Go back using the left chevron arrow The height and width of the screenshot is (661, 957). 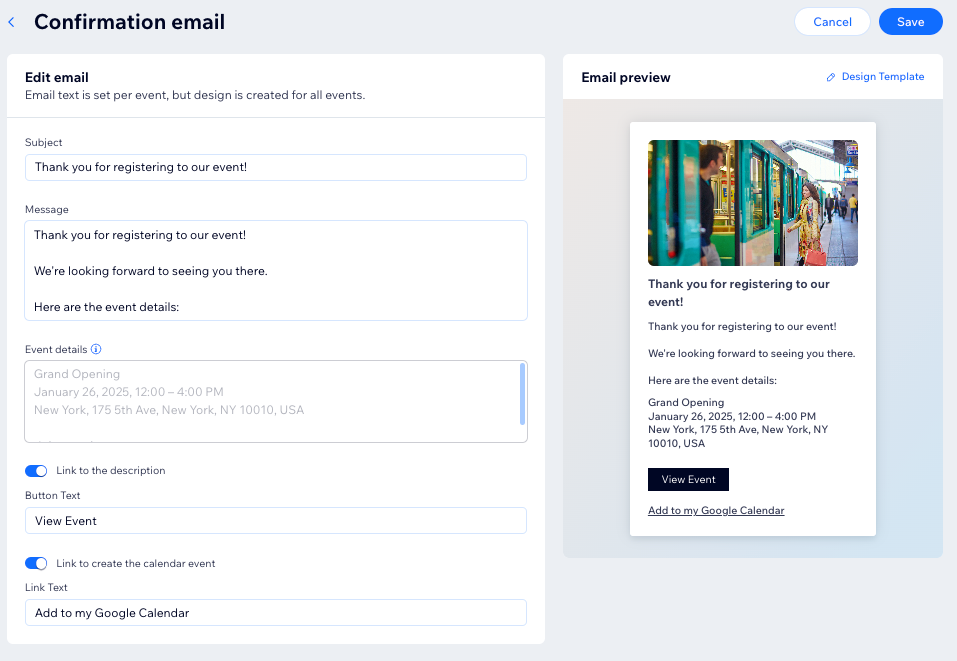pos(11,22)
